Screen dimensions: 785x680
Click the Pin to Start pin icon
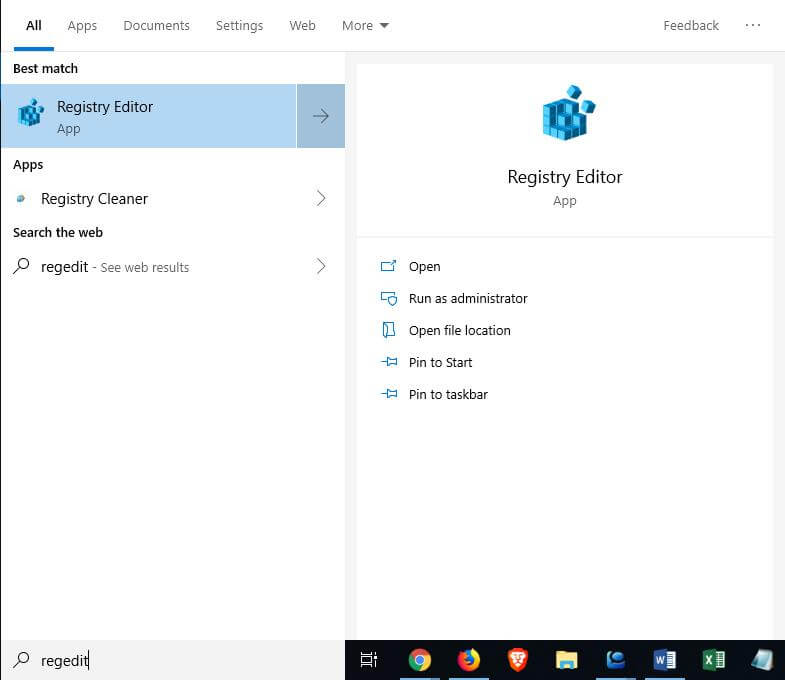389,362
